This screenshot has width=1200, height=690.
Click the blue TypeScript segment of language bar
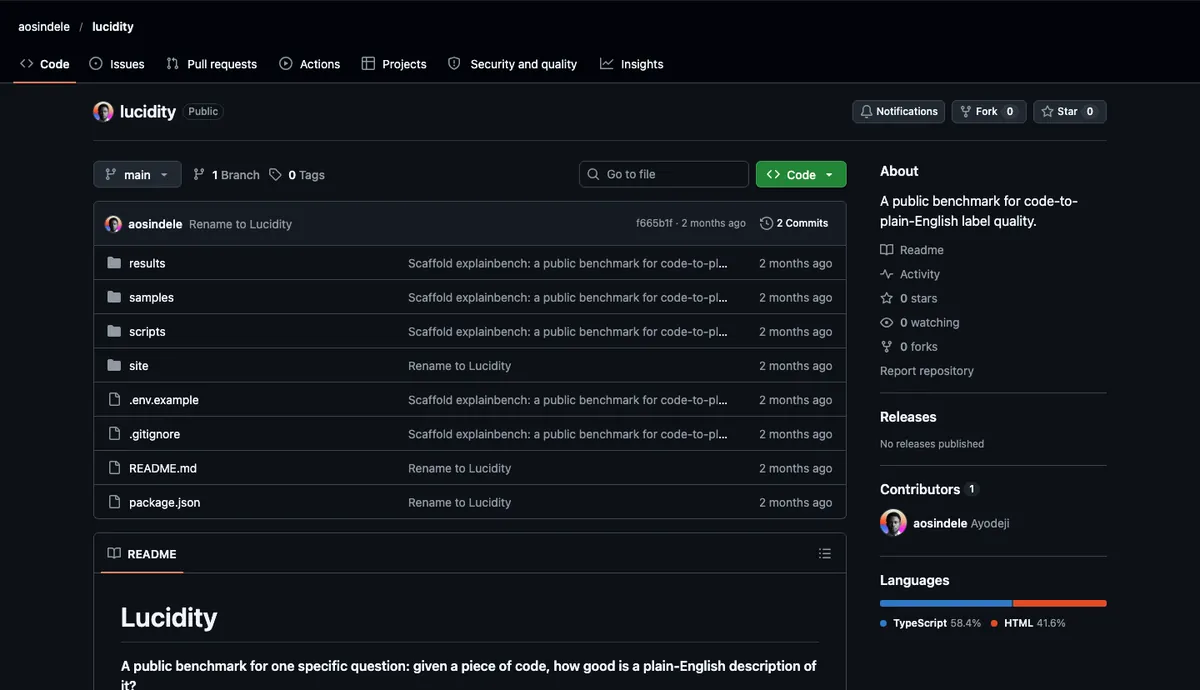946,603
